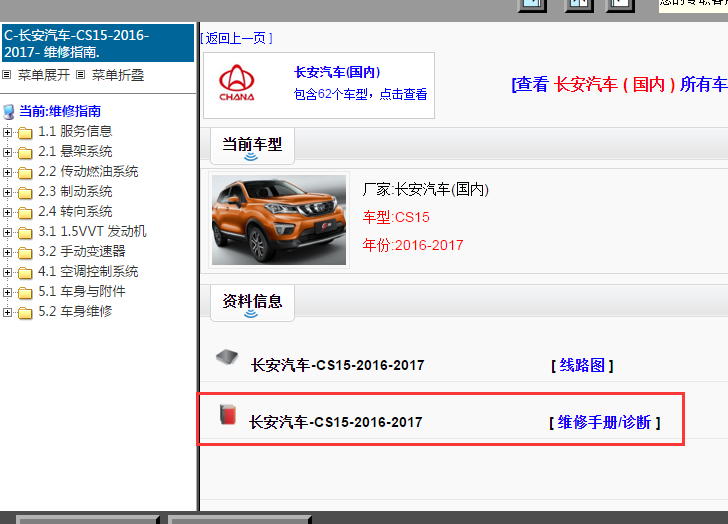Click the 返回上一页 back link
Image resolution: width=728 pixels, height=524 pixels.
tap(236, 38)
